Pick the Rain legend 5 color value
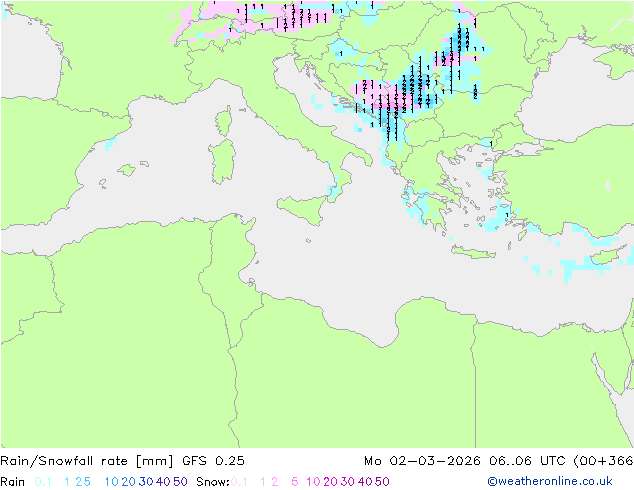Image resolution: width=634 pixels, height=490 pixels. [x=87, y=482]
